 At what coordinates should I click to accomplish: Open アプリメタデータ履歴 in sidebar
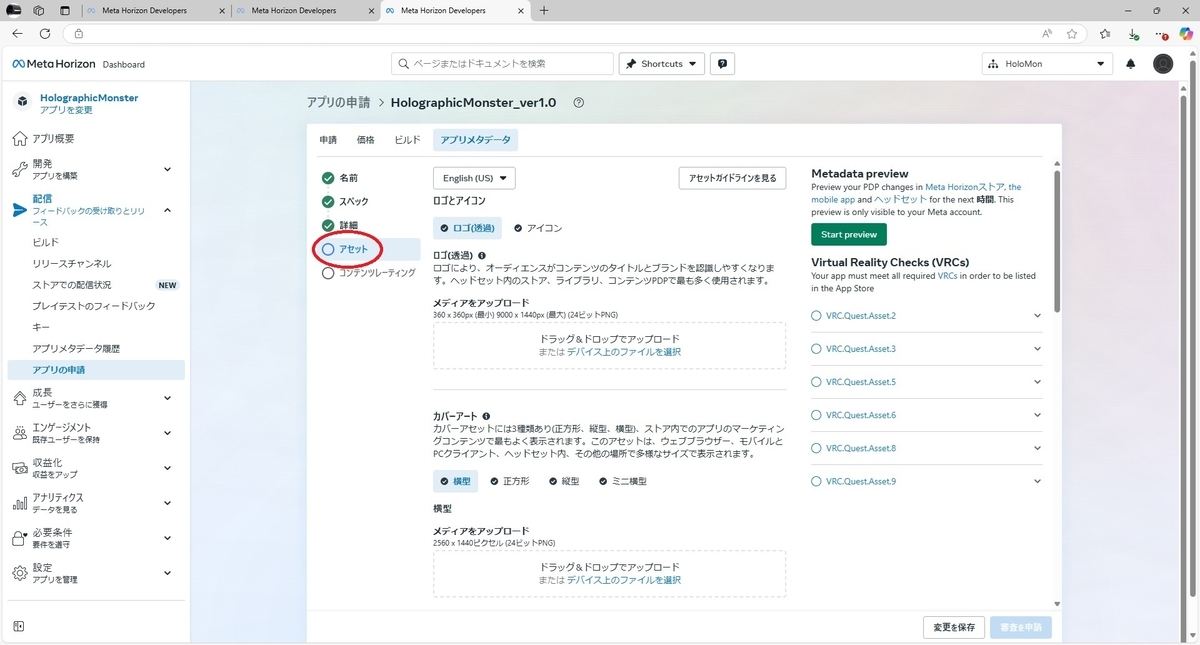click(x=76, y=348)
